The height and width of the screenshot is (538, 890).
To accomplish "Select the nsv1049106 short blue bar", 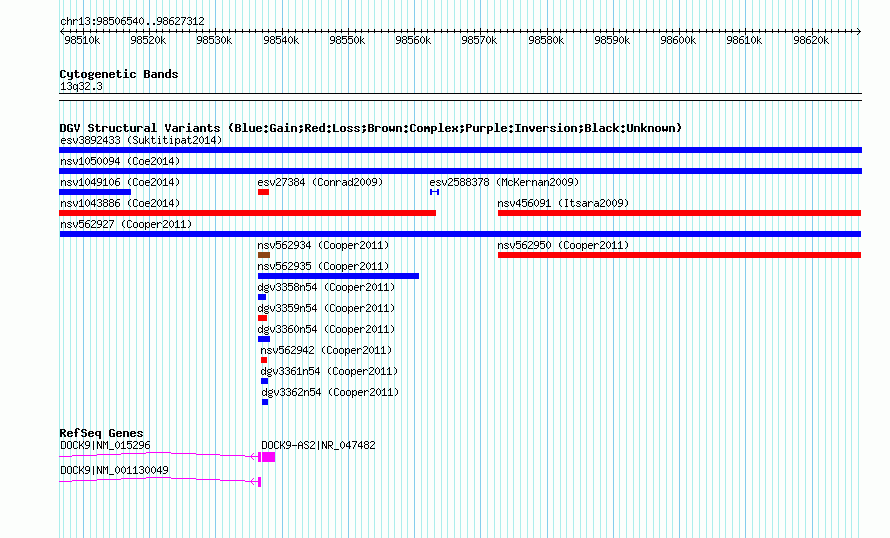I will click(95, 192).
